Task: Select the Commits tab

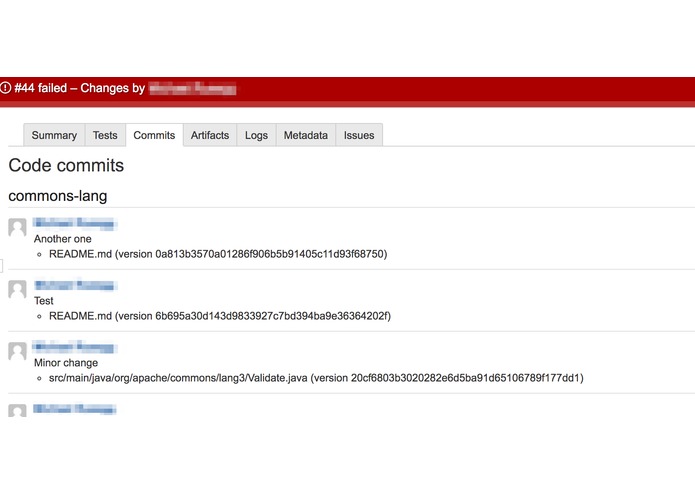Action: [154, 135]
